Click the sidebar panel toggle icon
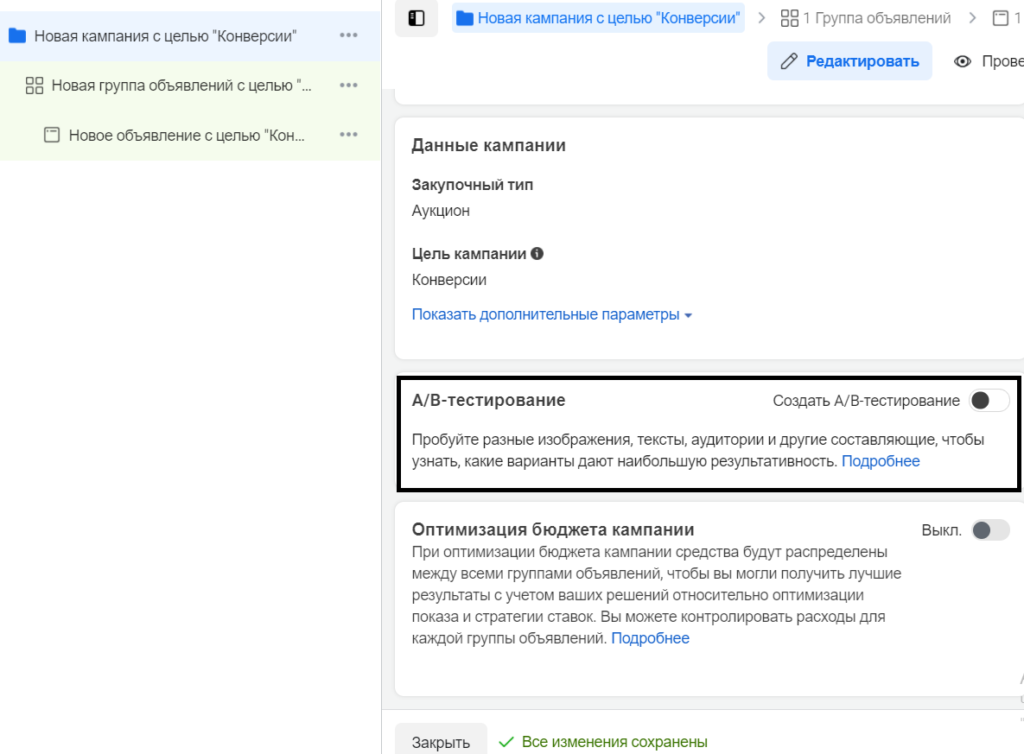This screenshot has height=754, width=1024. (x=416, y=18)
